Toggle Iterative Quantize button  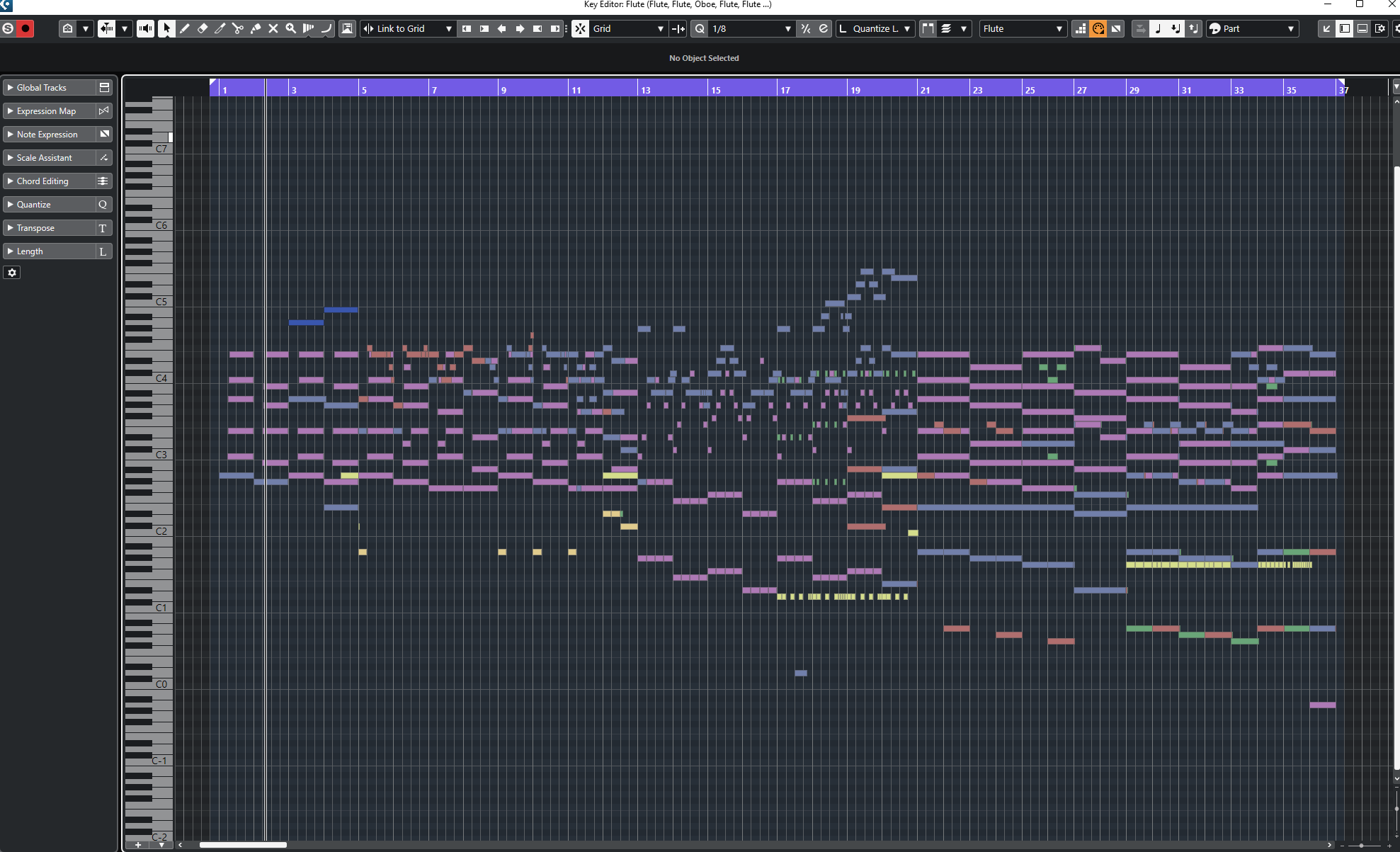pos(806,28)
